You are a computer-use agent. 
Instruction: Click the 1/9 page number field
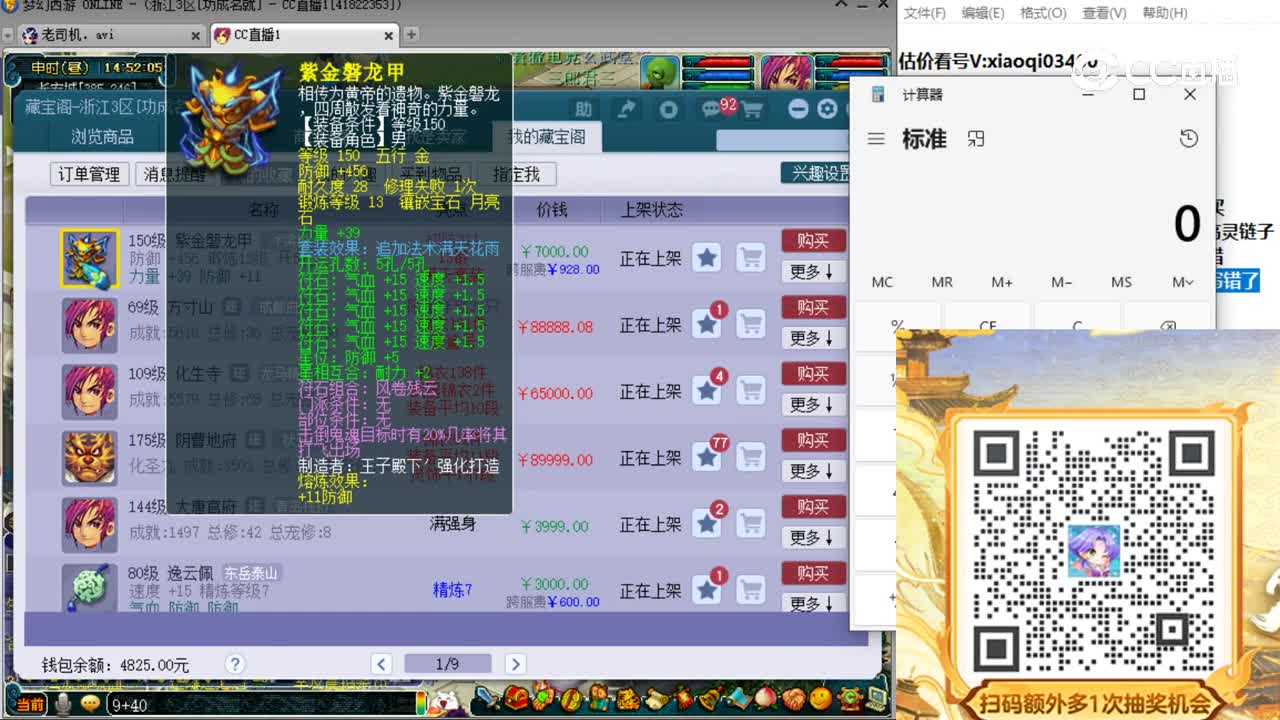point(448,664)
